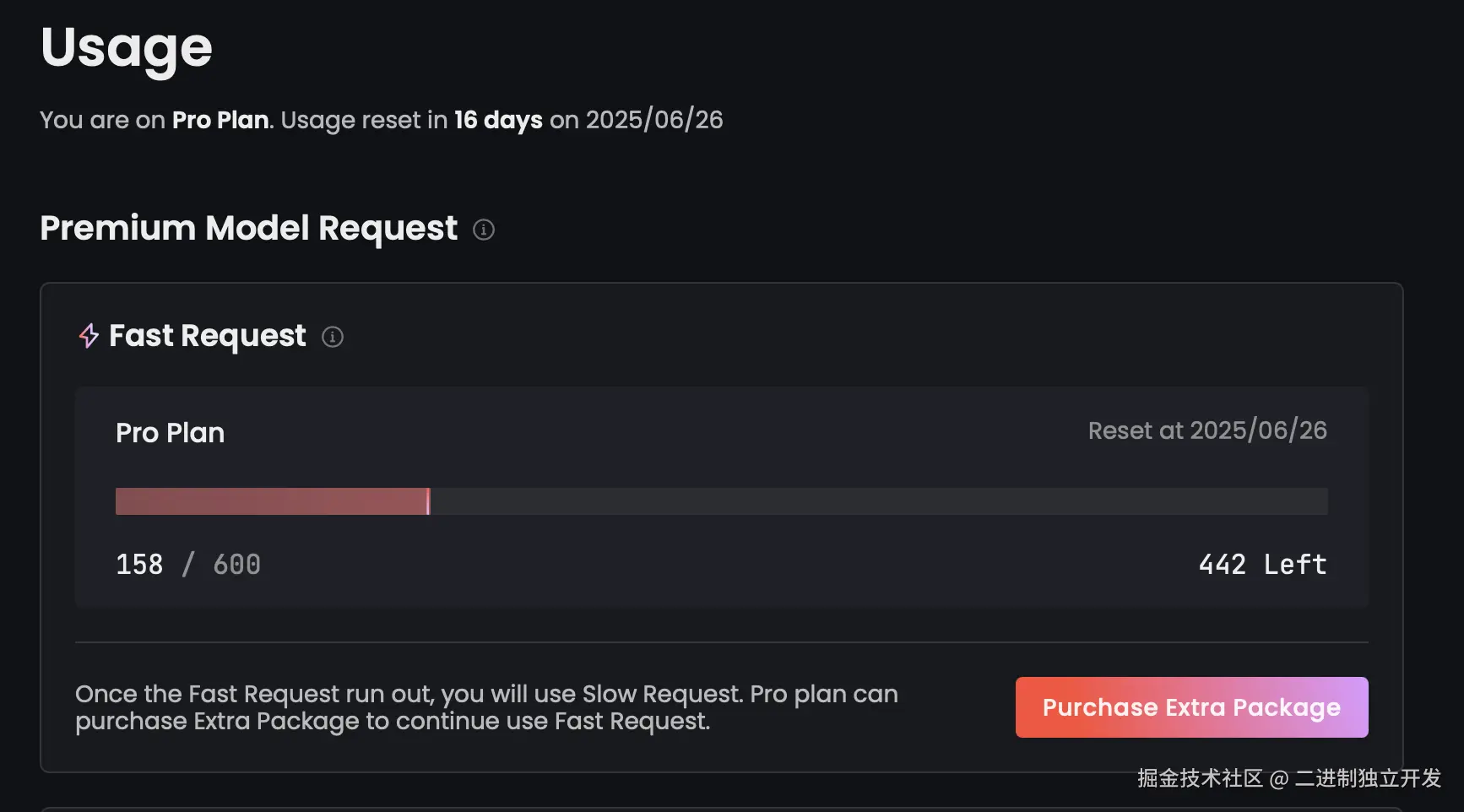Click info icon next to Fast Request
The image size is (1464, 812).
333,337
